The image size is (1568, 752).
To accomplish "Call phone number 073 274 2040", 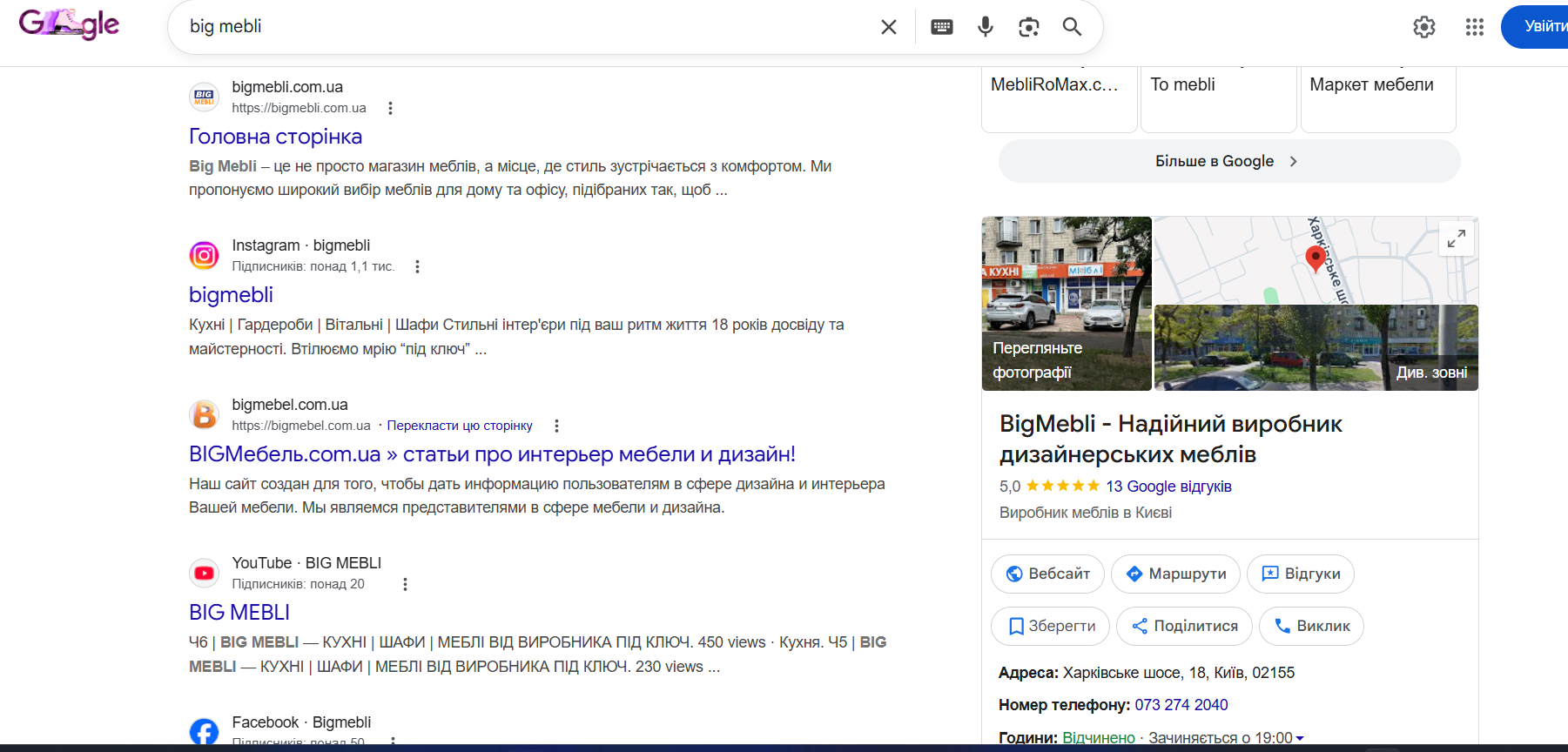I will [1181, 705].
